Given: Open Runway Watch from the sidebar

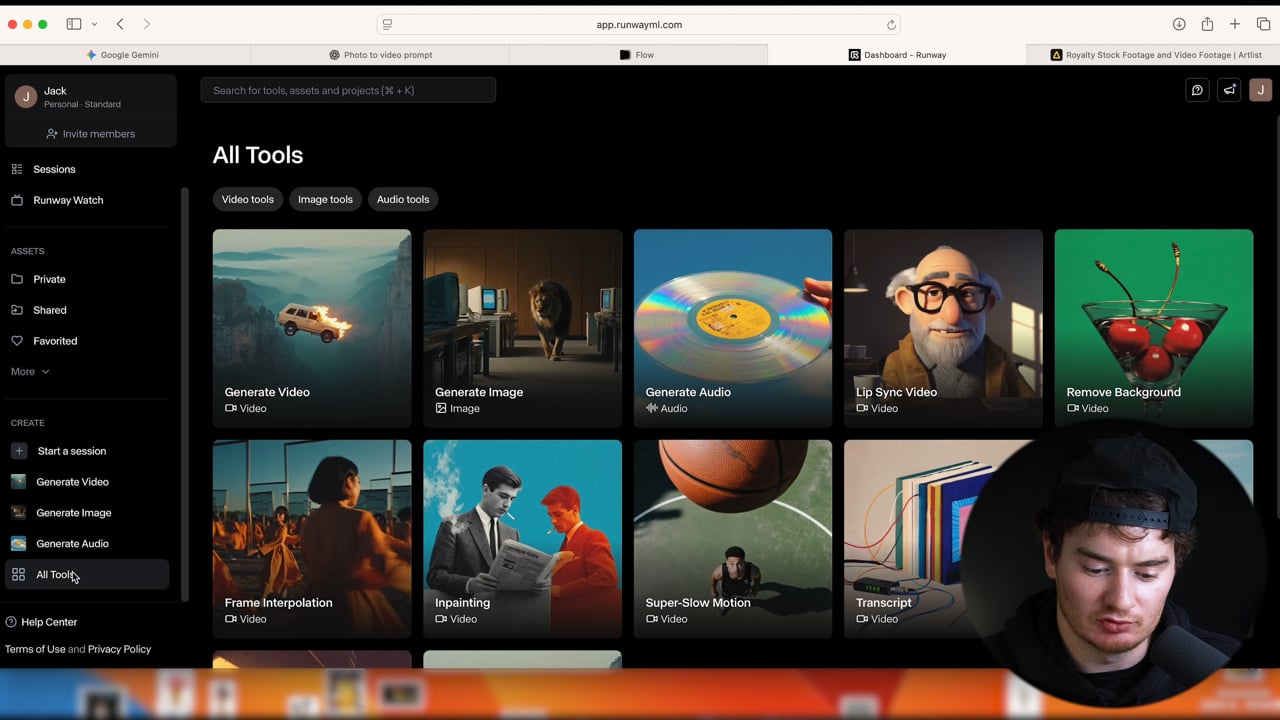Looking at the screenshot, I should tap(67, 200).
